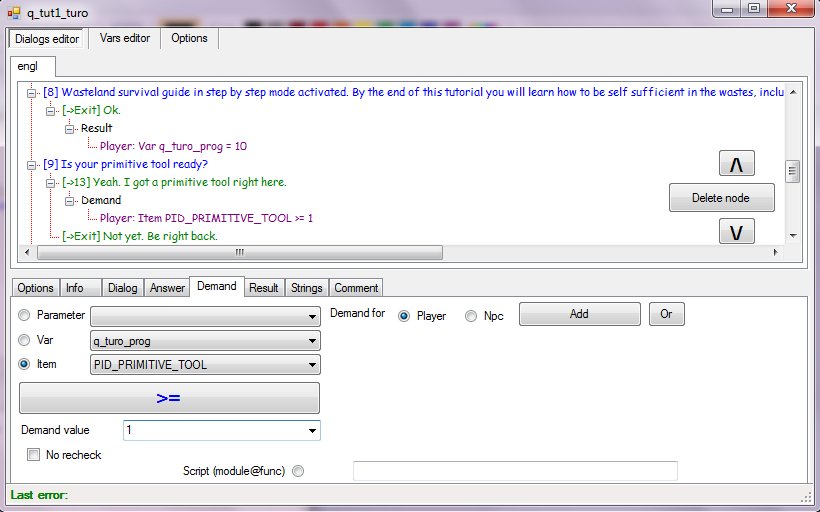The width and height of the screenshot is (820, 512).
Task: Click the Add demand button
Action: 579,314
